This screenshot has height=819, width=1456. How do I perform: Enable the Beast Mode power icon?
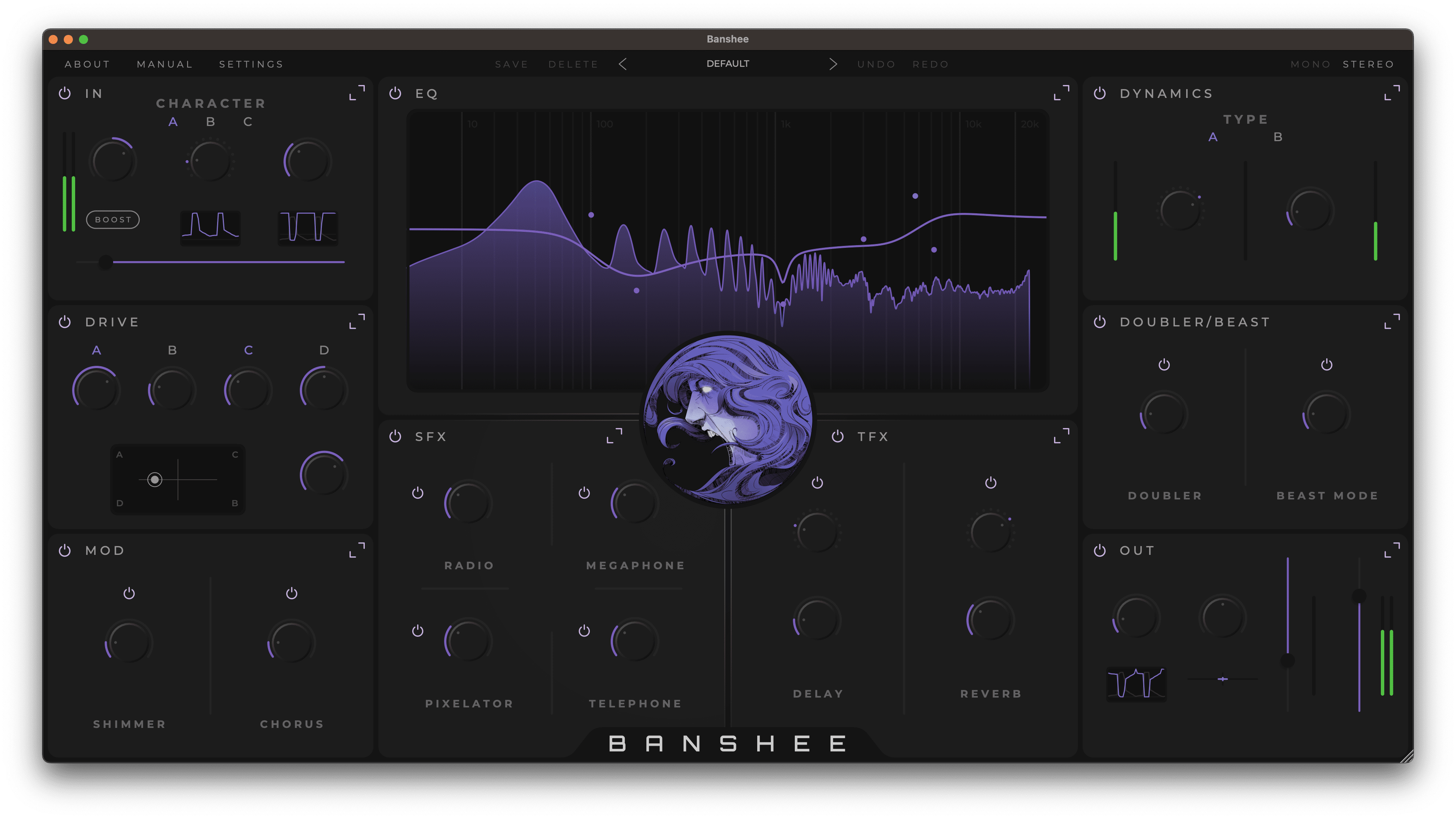tap(1327, 365)
